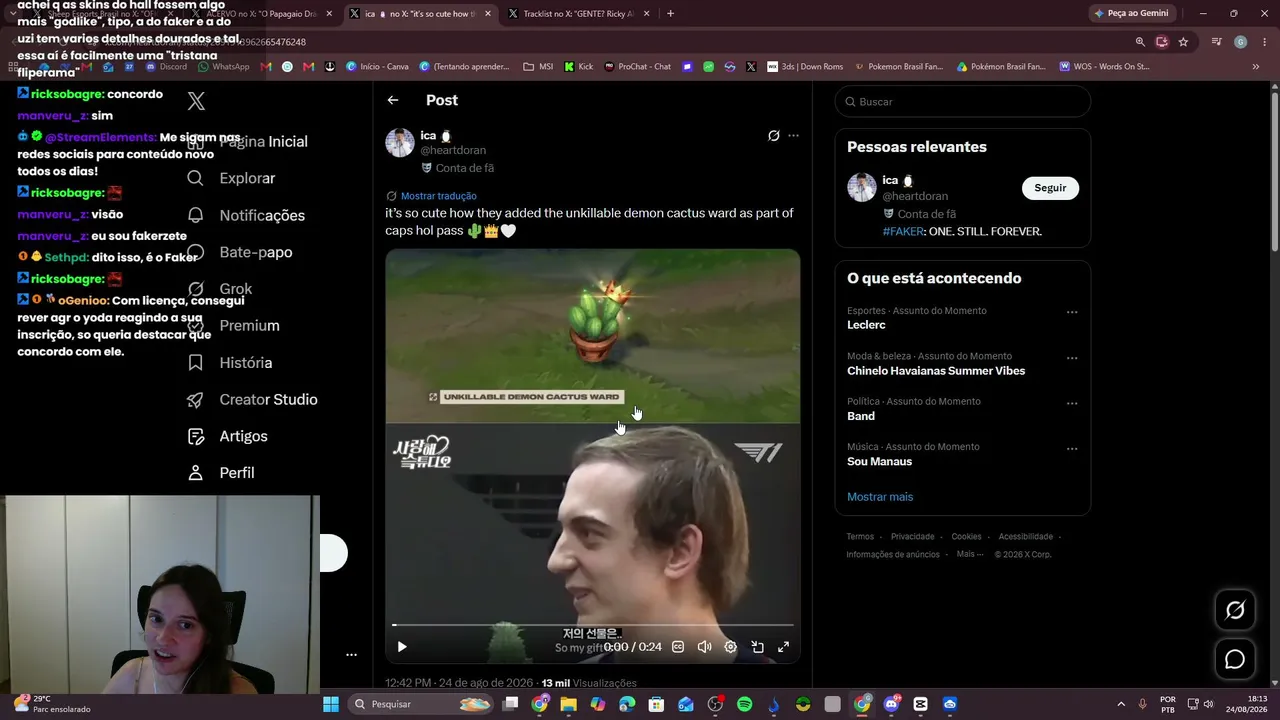Open the Leclerc trending topic
The image size is (1280, 720).
tap(866, 325)
